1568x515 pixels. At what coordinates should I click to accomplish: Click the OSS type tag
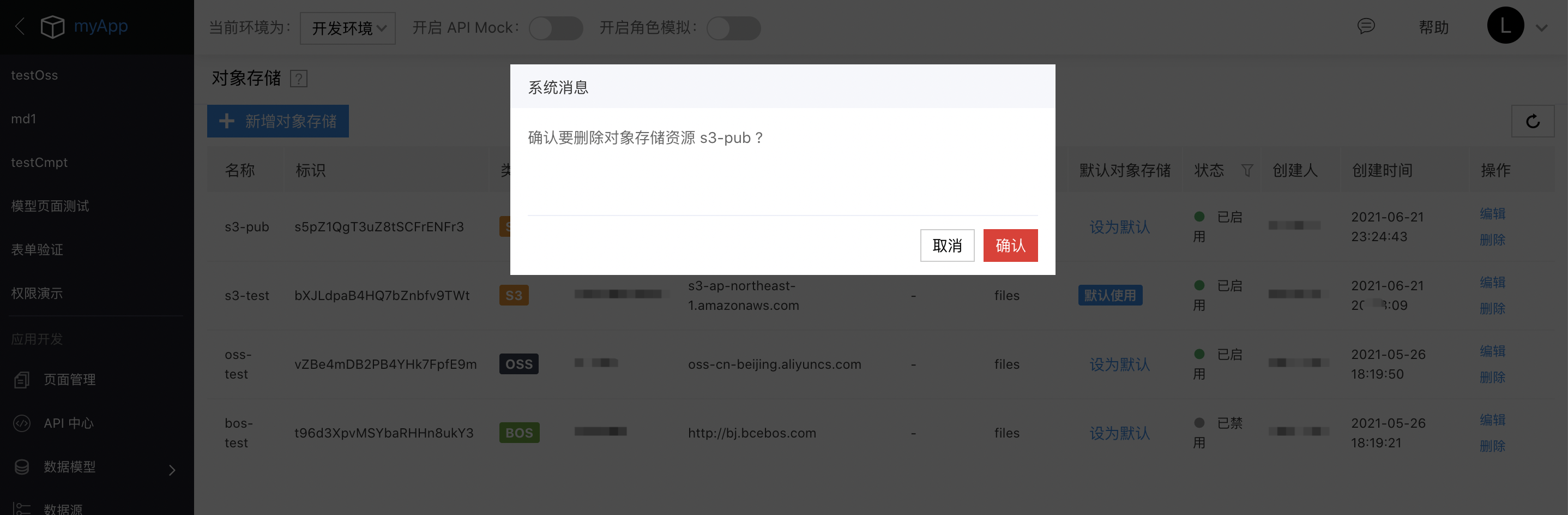click(x=518, y=364)
